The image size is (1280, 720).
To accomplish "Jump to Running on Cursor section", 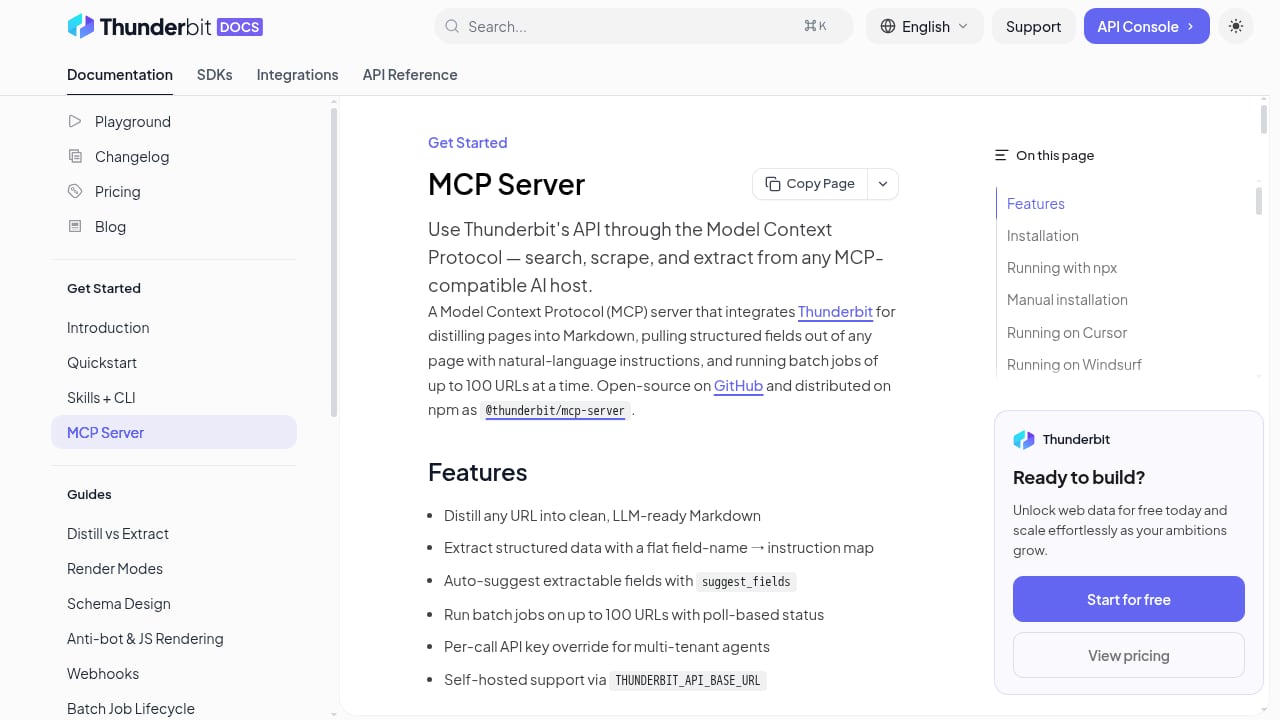I will (x=1066, y=332).
